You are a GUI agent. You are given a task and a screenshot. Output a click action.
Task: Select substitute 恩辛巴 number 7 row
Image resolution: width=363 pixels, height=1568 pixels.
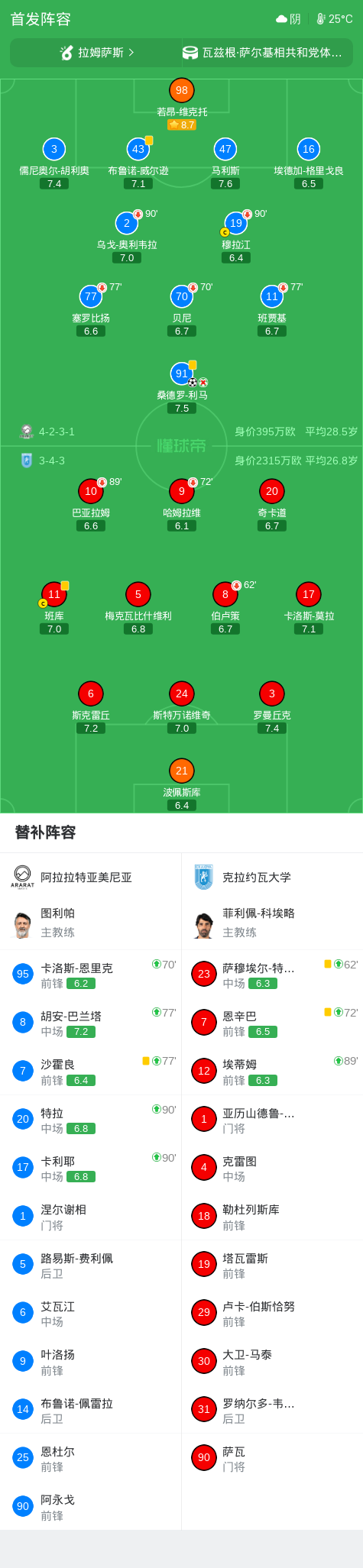point(272,1022)
